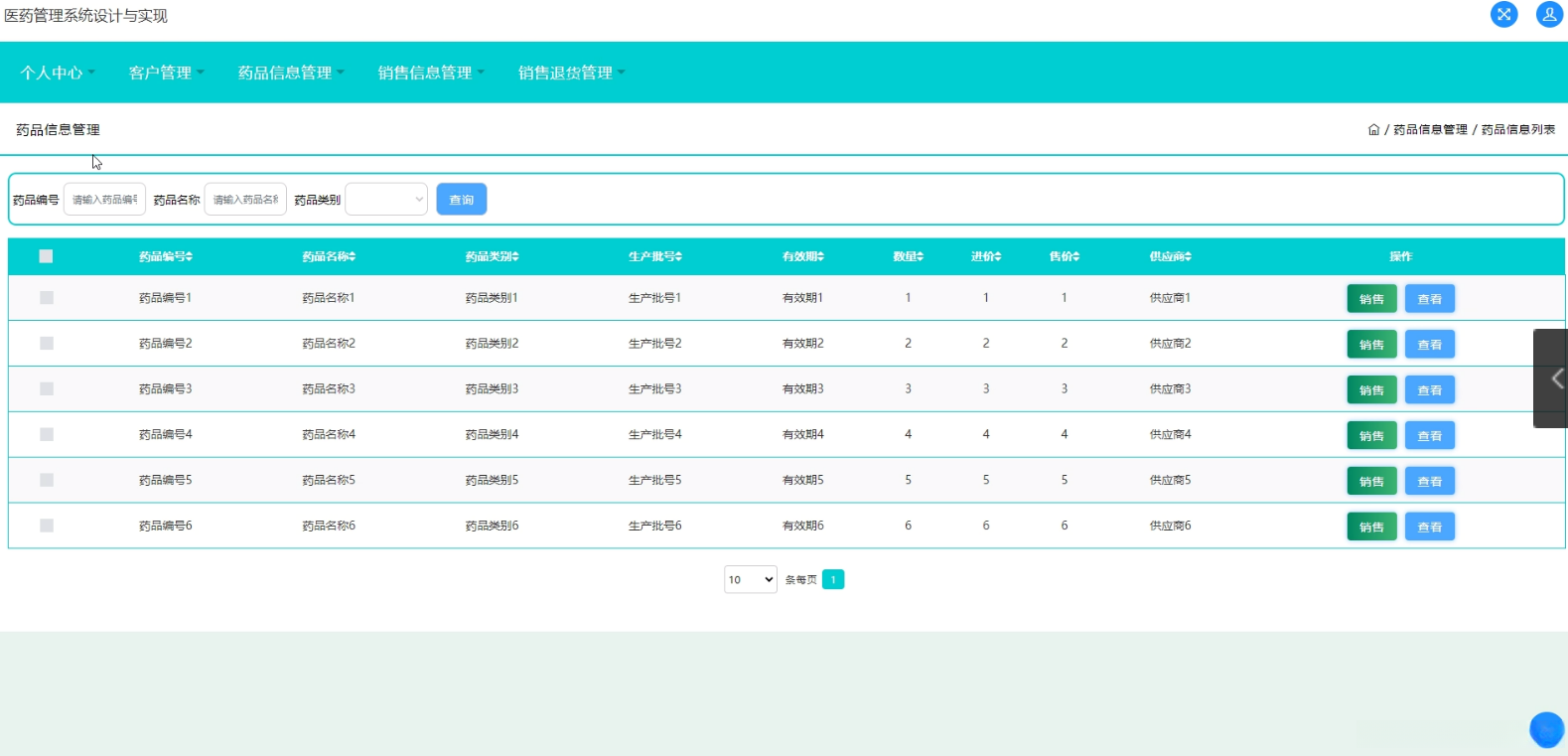
Task: Sort the table by 有效期 column
Action: 804,256
